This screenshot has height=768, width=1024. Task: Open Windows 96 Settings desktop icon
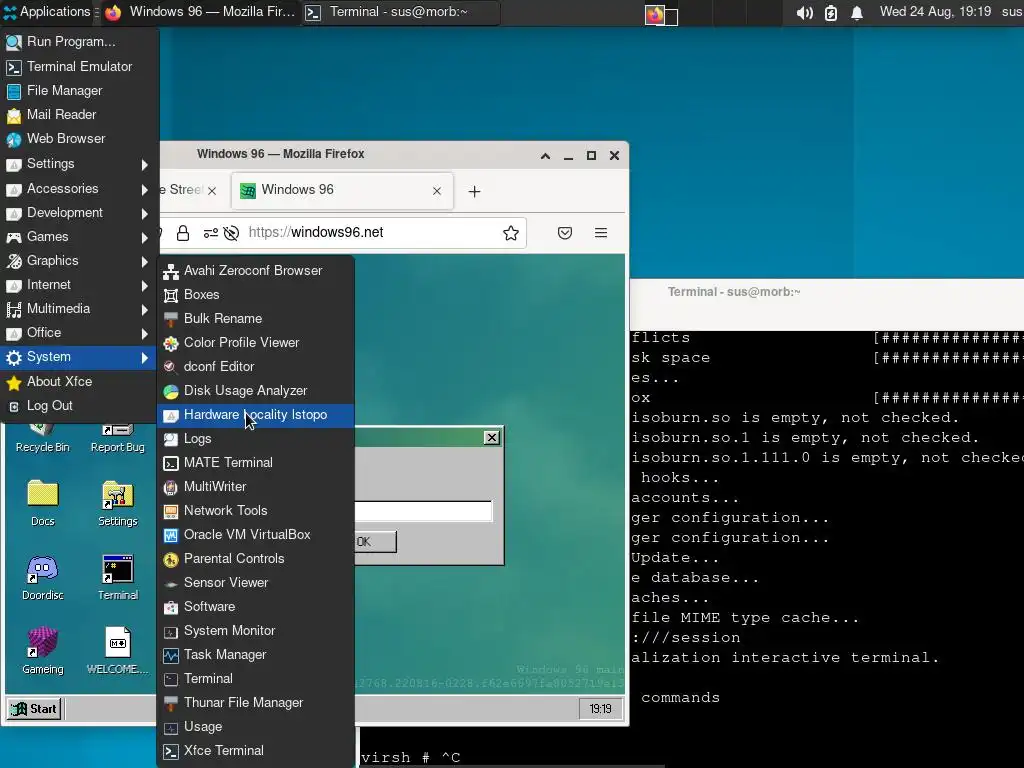(x=118, y=503)
